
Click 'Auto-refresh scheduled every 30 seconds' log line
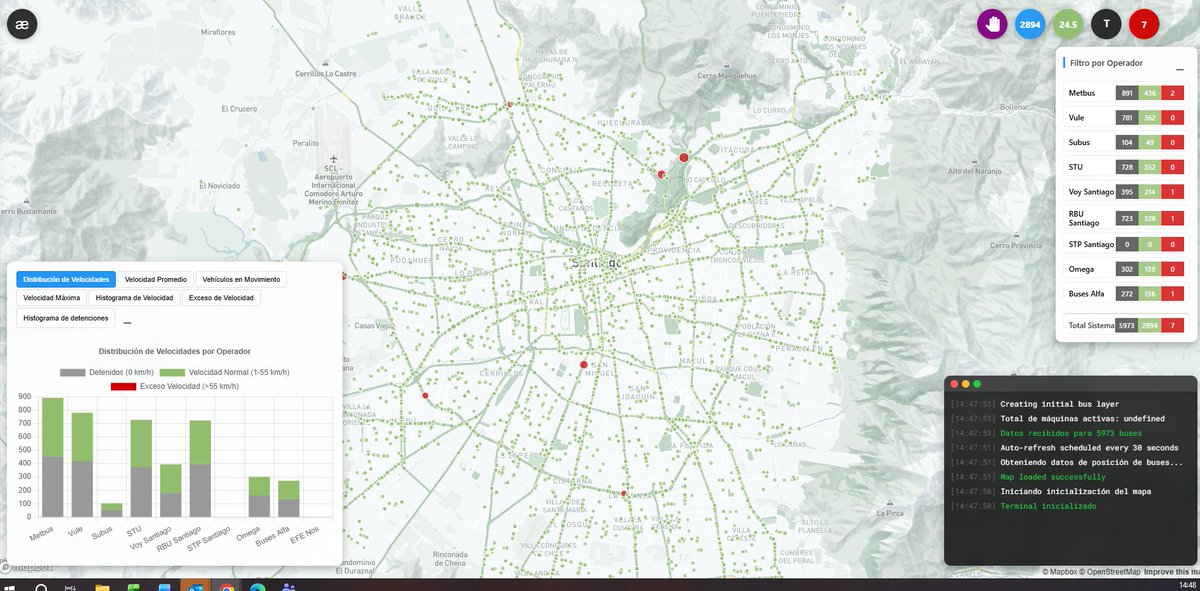point(1090,448)
